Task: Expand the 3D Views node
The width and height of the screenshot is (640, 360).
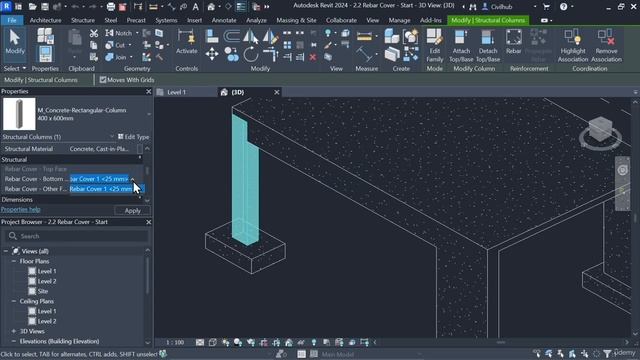Action: tap(14, 331)
